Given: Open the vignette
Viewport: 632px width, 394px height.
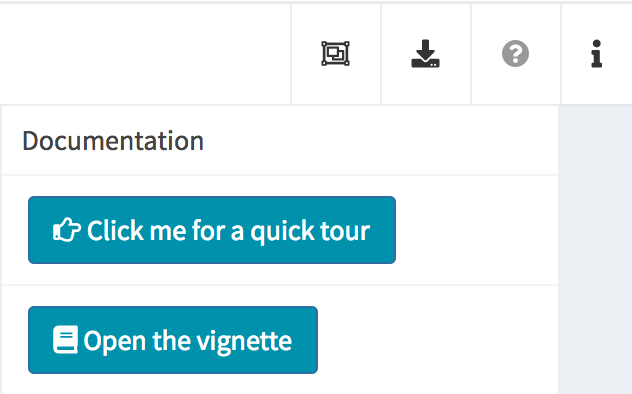Looking at the screenshot, I should click(x=173, y=340).
